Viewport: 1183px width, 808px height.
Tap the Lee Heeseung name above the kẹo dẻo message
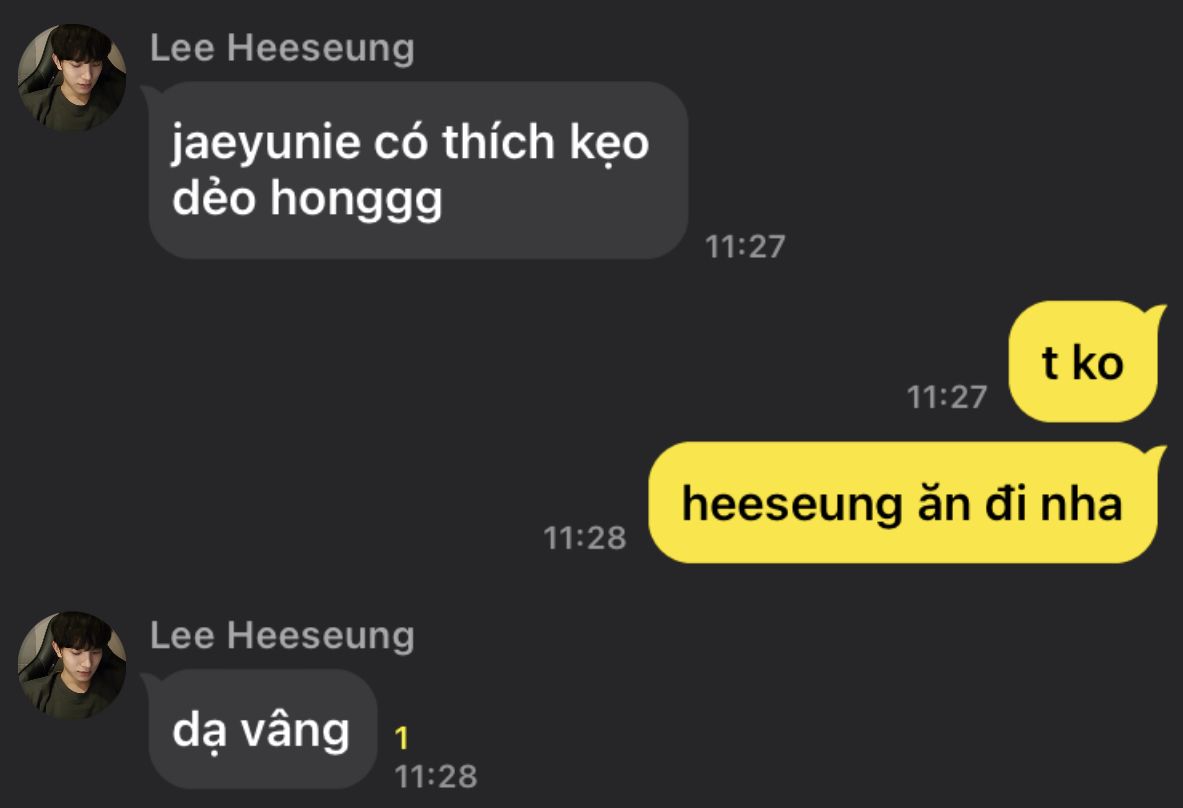pyautogui.click(x=282, y=48)
